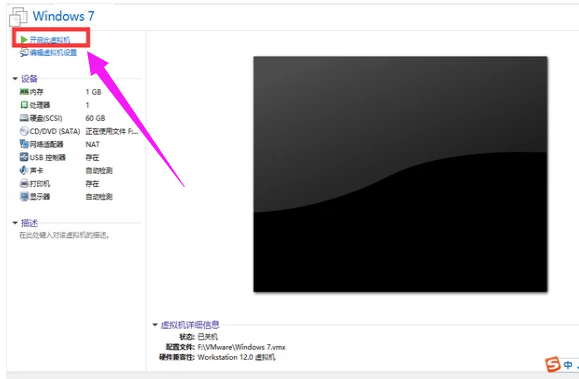Viewport: 579px width, 379px height.
Task: Click the USB controller icon
Action: (24, 157)
